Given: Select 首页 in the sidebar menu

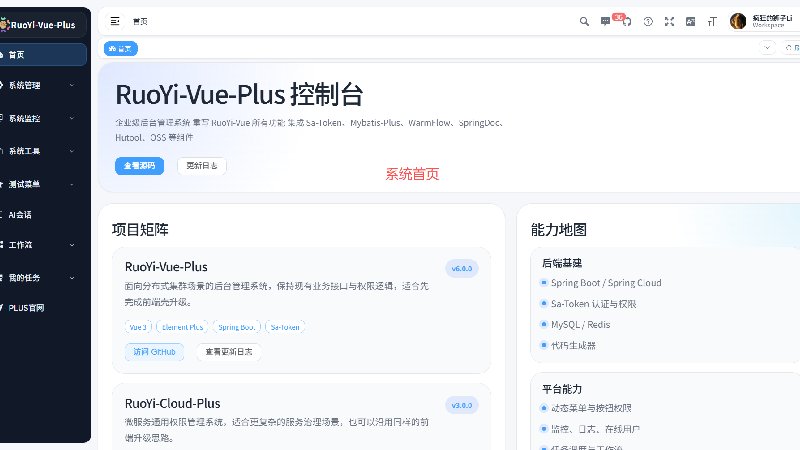Looking at the screenshot, I should [x=43, y=55].
